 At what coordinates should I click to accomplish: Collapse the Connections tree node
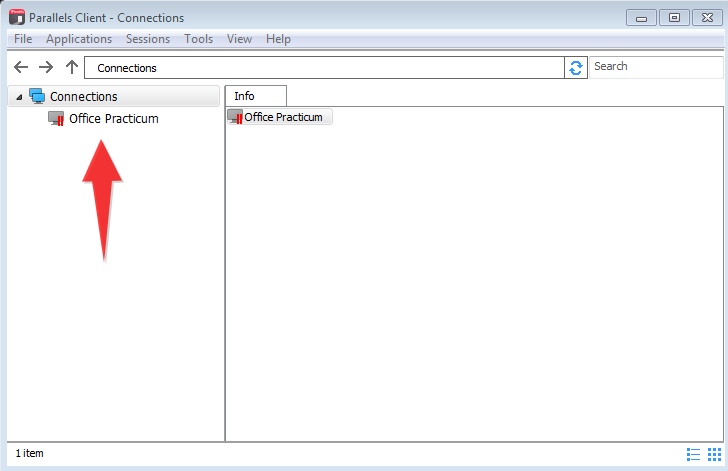19,97
